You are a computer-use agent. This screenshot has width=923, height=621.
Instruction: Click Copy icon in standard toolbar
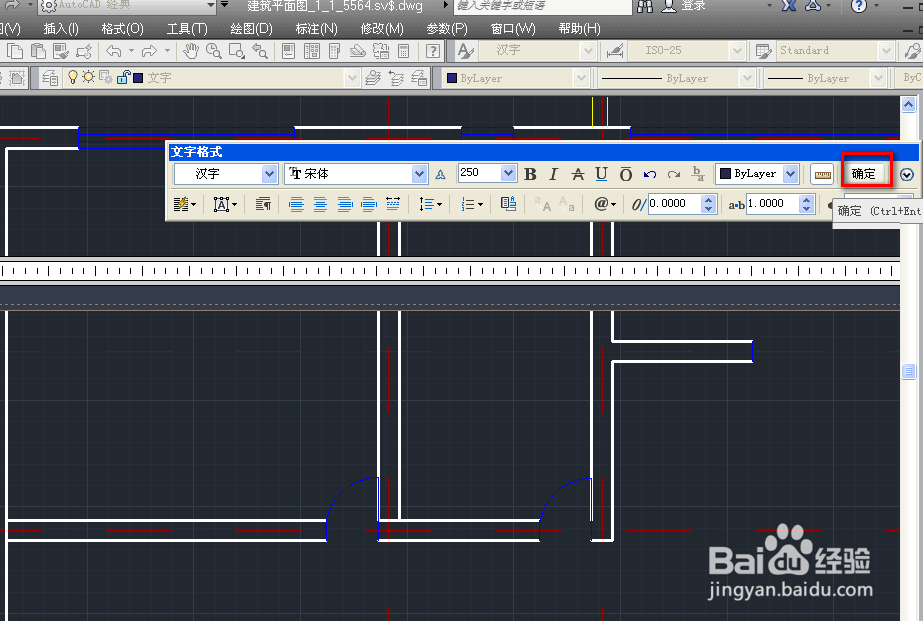15,51
